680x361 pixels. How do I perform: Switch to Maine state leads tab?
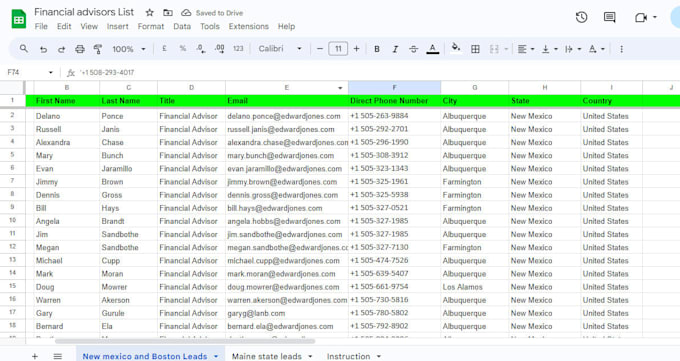pyautogui.click(x=267, y=356)
